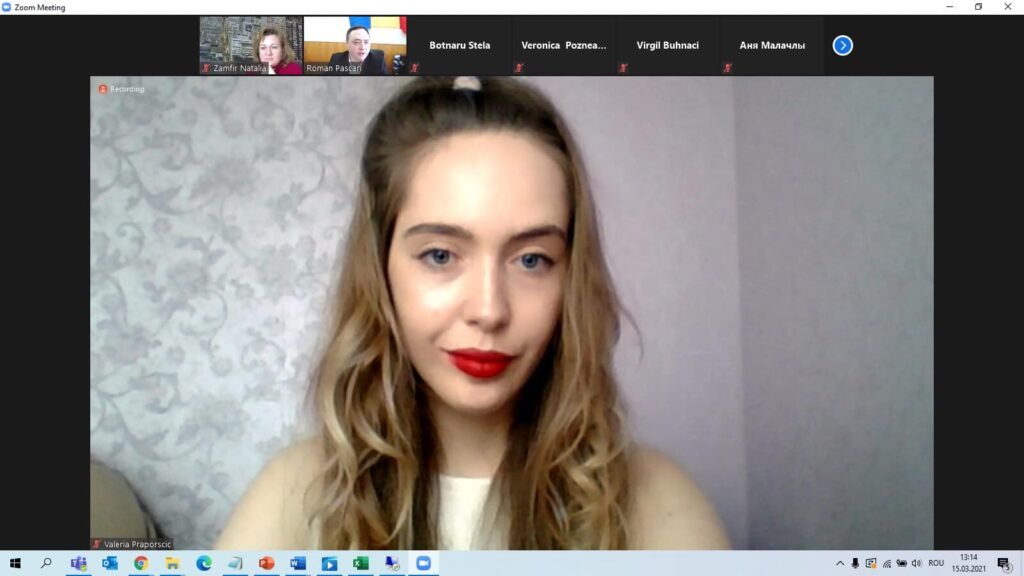Open Word from the taskbar
Image resolution: width=1024 pixels, height=576 pixels.
click(298, 563)
